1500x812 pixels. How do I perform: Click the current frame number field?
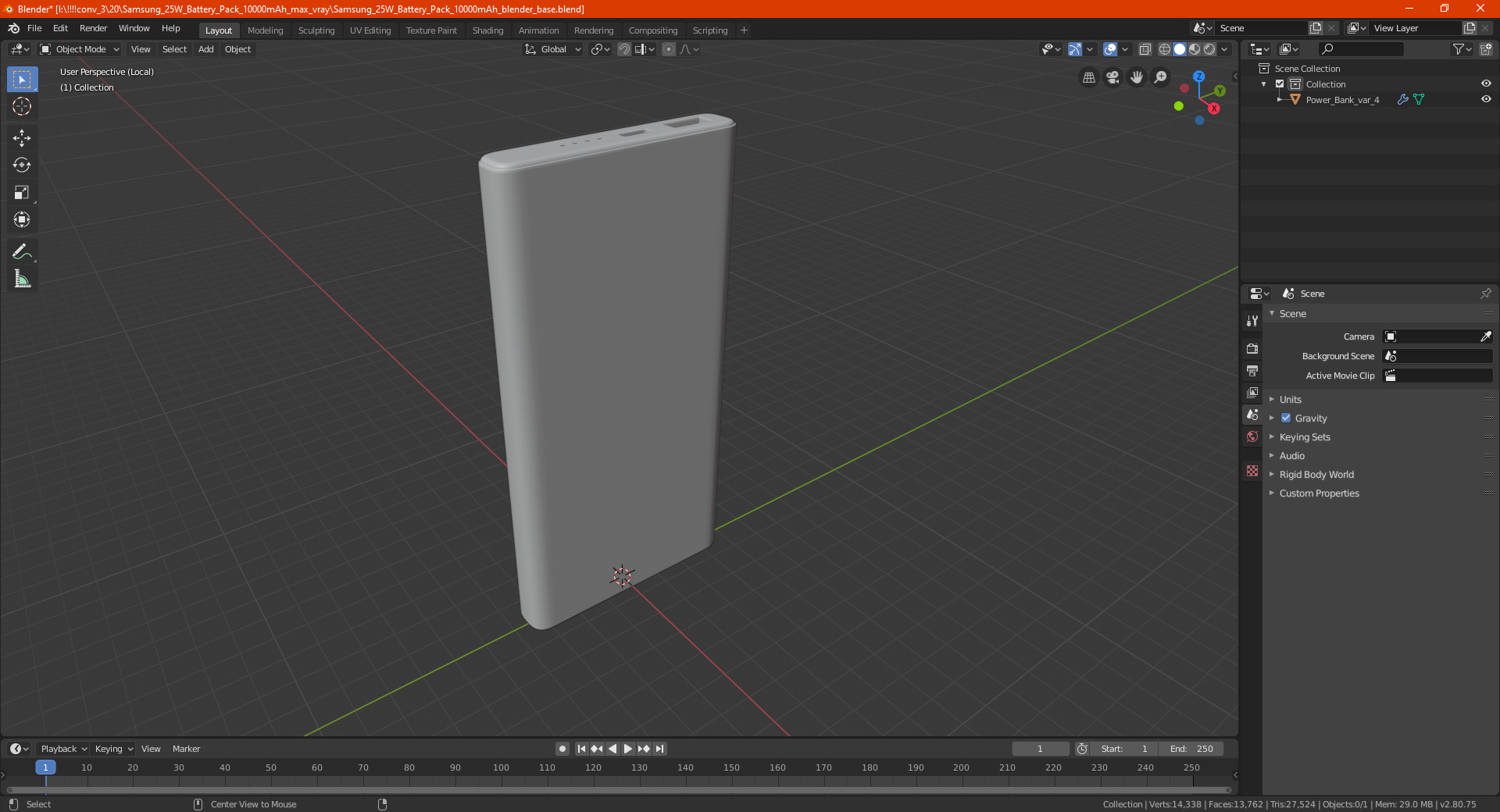(x=1040, y=749)
